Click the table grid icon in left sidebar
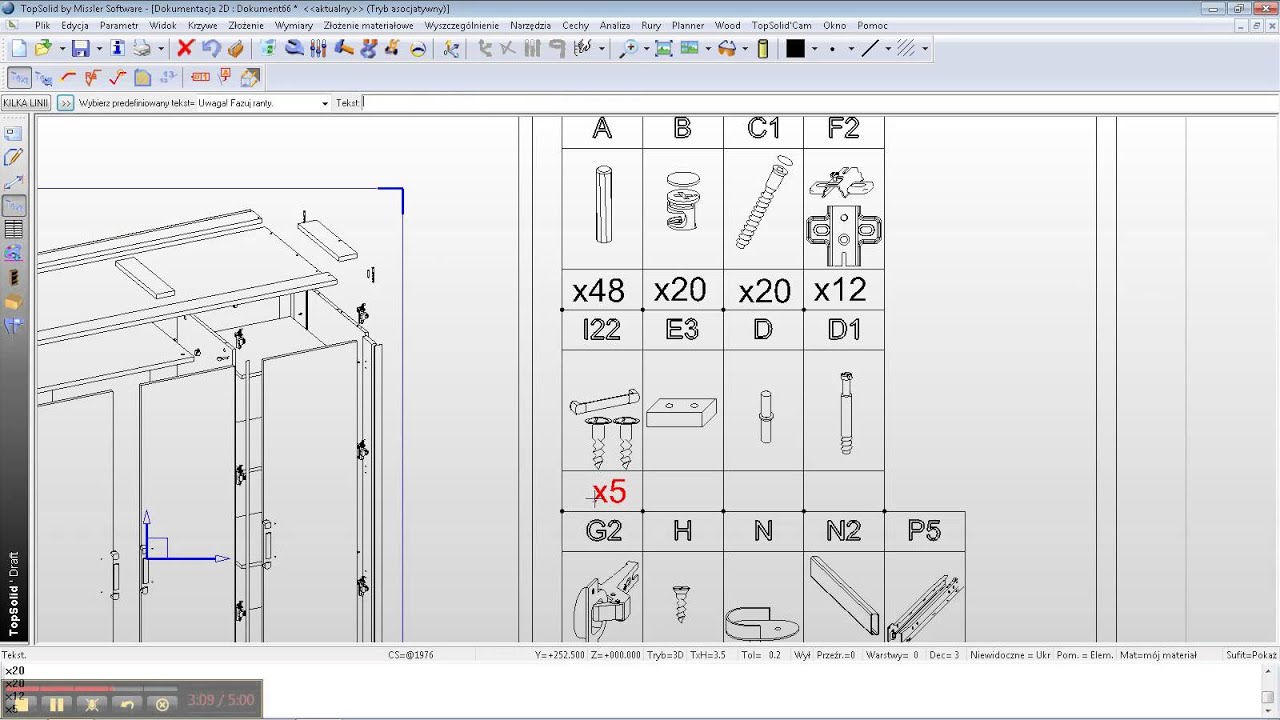Image resolution: width=1280 pixels, height=720 pixels. [x=13, y=230]
